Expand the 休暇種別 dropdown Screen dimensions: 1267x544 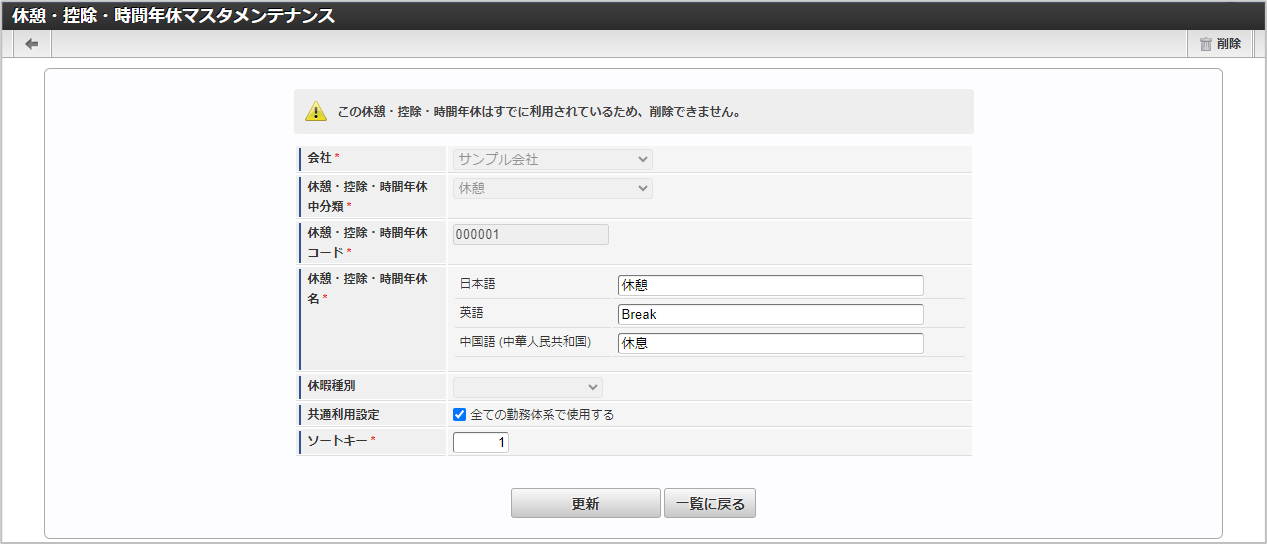(x=528, y=386)
